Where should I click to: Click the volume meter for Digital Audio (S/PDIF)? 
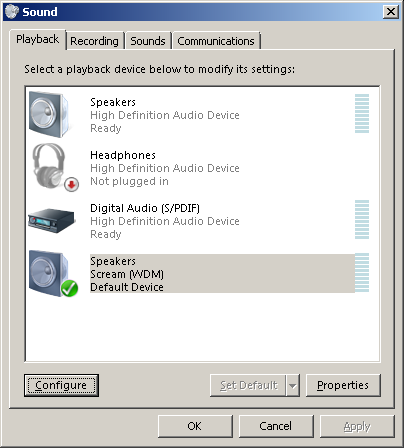[362, 219]
